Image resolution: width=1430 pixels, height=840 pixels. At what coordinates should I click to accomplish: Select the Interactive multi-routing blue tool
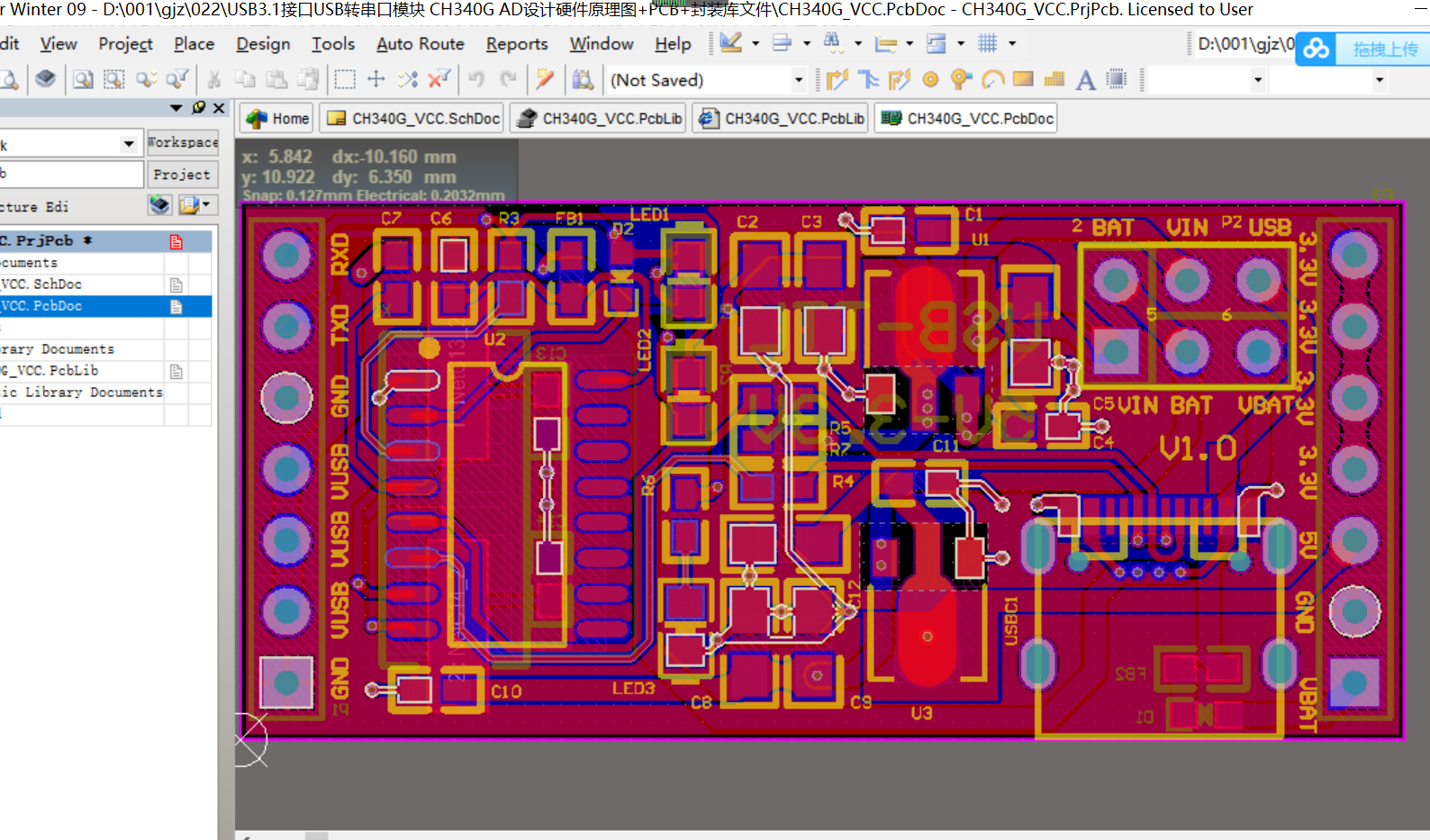[868, 79]
